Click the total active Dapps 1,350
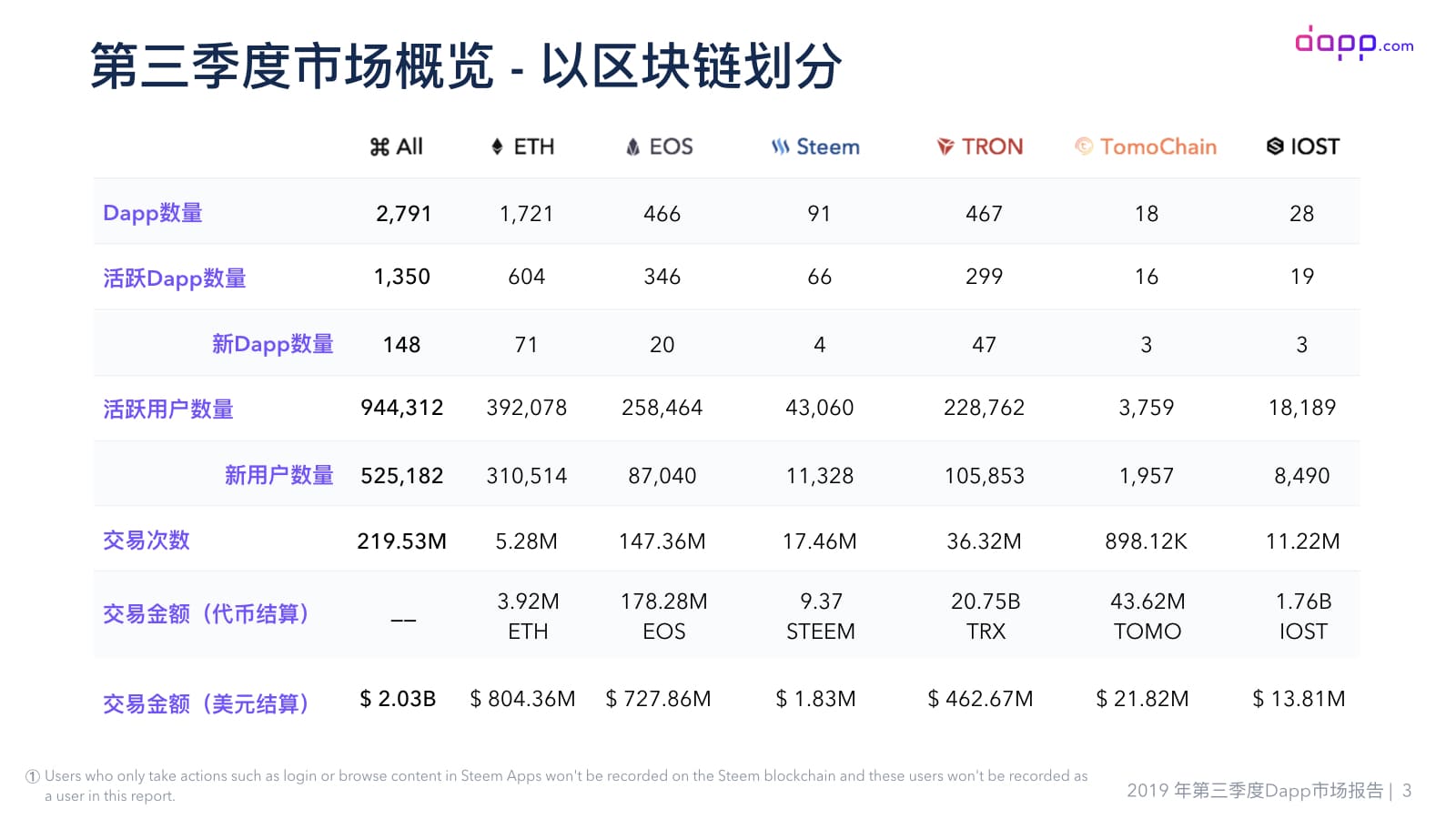The width and height of the screenshot is (1456, 819). pos(401,277)
